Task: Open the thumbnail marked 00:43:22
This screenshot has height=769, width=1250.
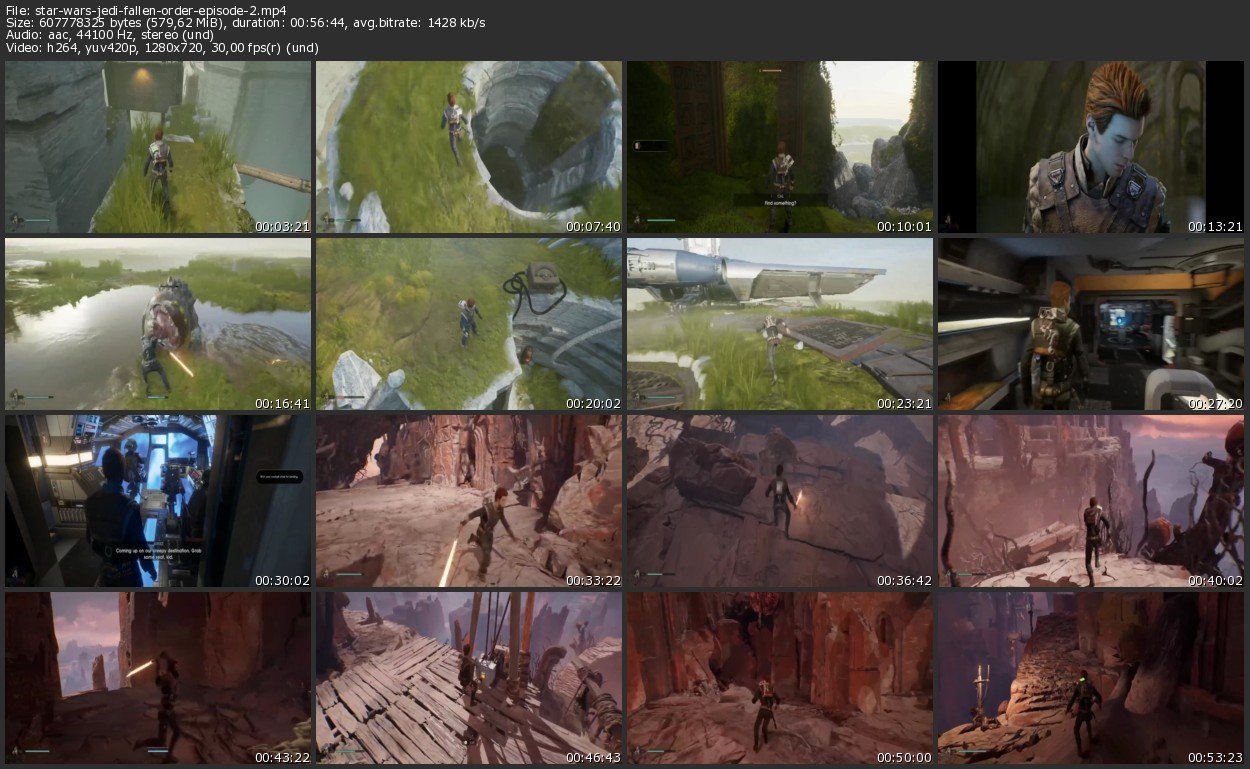Action: coord(158,678)
